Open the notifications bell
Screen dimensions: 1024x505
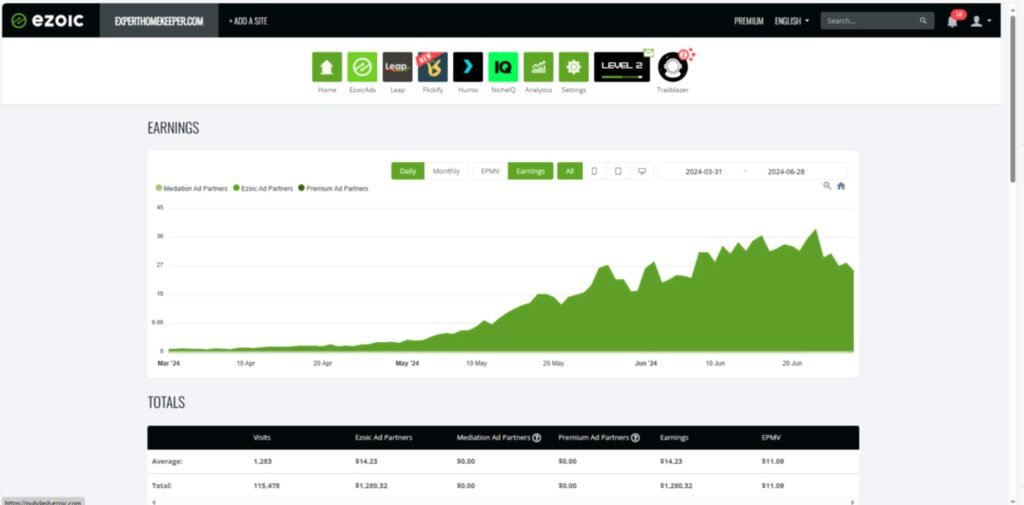point(952,21)
